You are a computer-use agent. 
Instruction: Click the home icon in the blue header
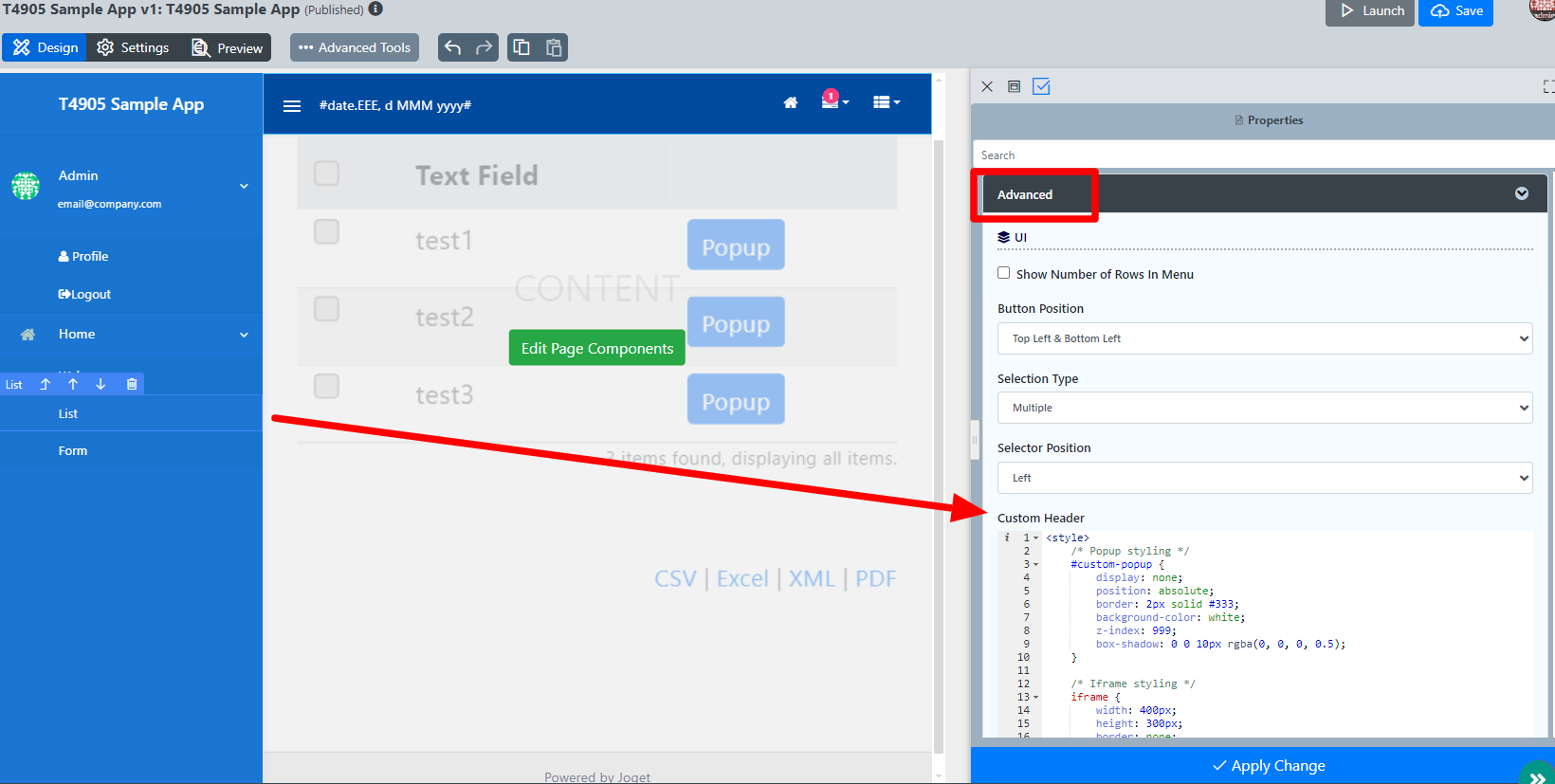coord(790,103)
